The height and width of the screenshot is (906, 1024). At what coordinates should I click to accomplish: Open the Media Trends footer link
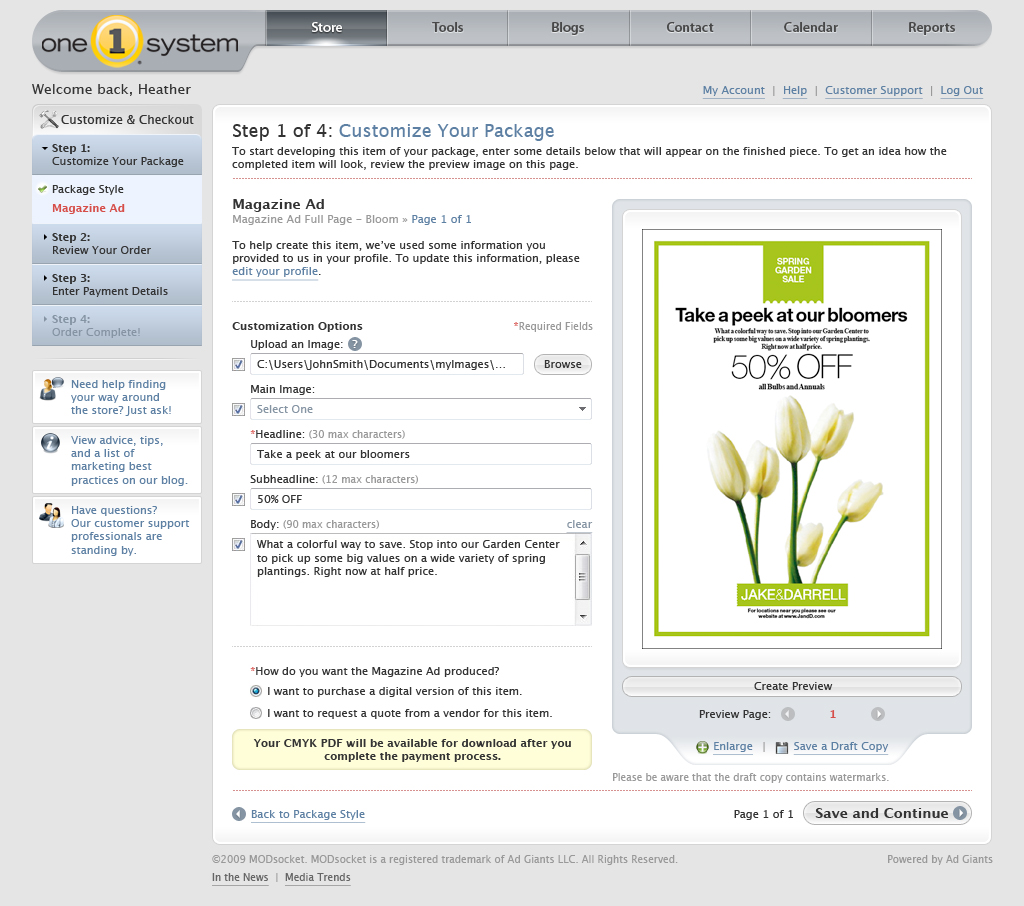pyautogui.click(x=317, y=877)
